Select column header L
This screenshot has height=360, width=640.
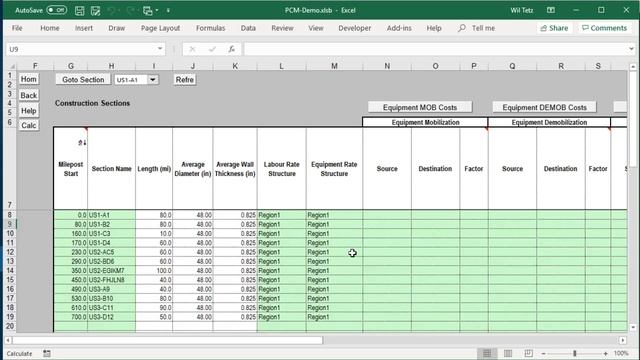pyautogui.click(x=281, y=66)
